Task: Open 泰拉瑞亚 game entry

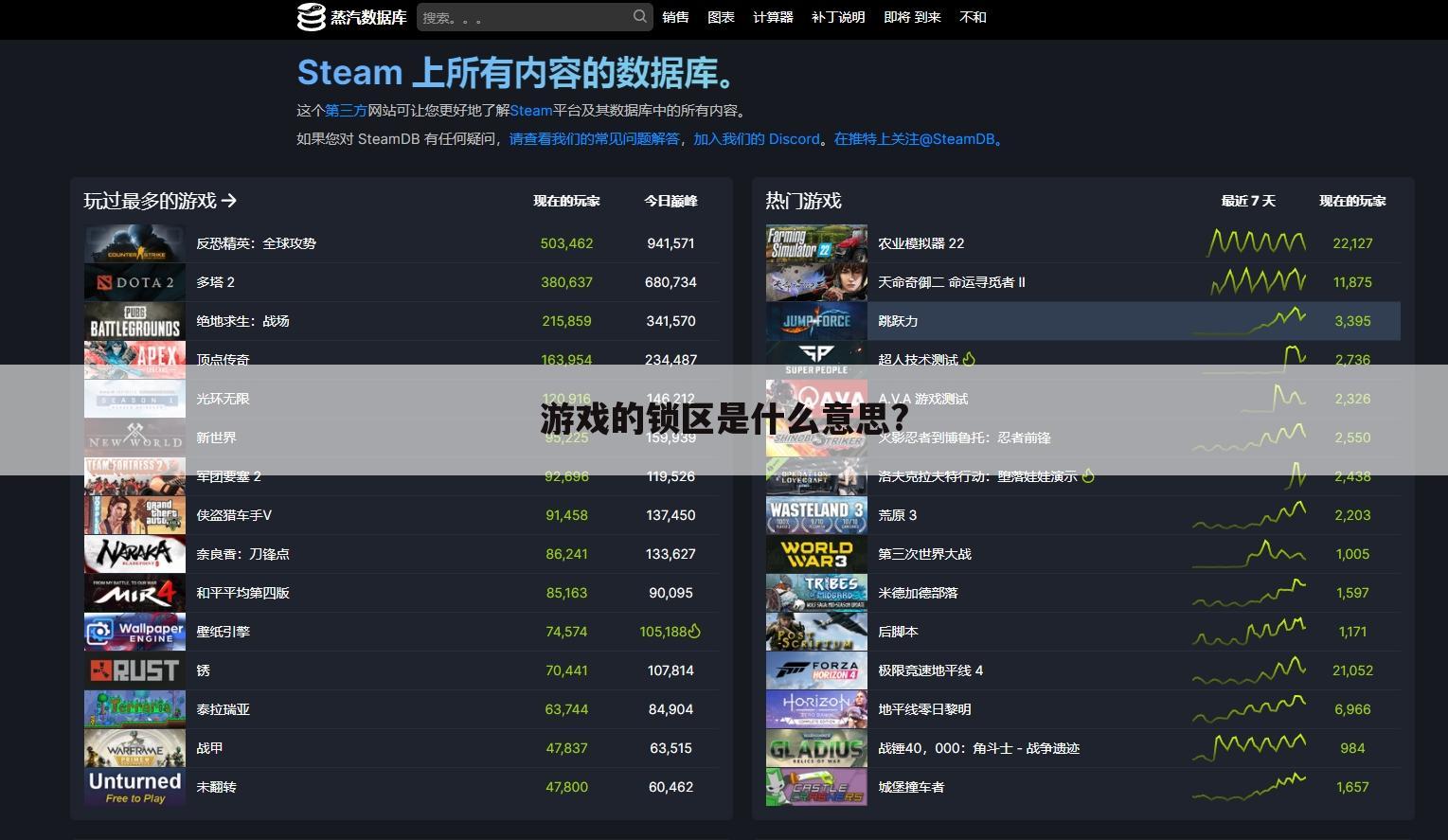Action: click(223, 709)
